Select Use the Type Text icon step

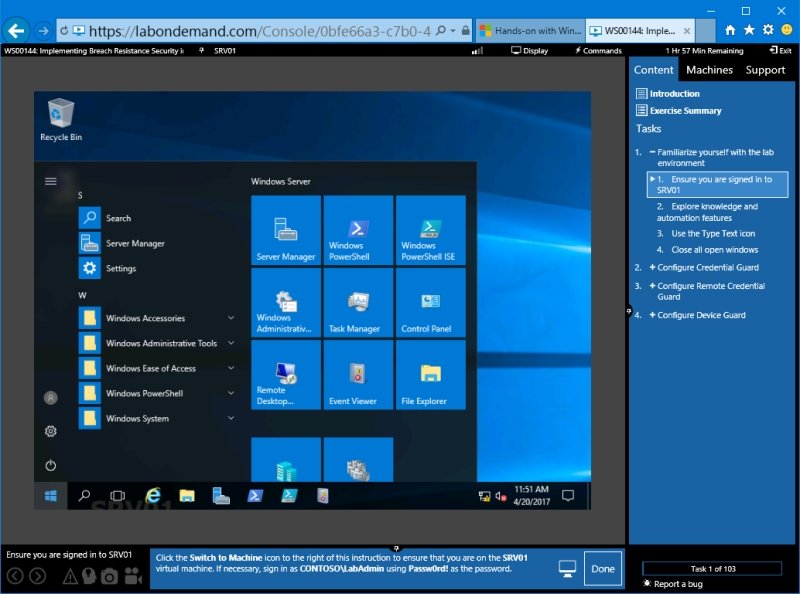[706, 233]
